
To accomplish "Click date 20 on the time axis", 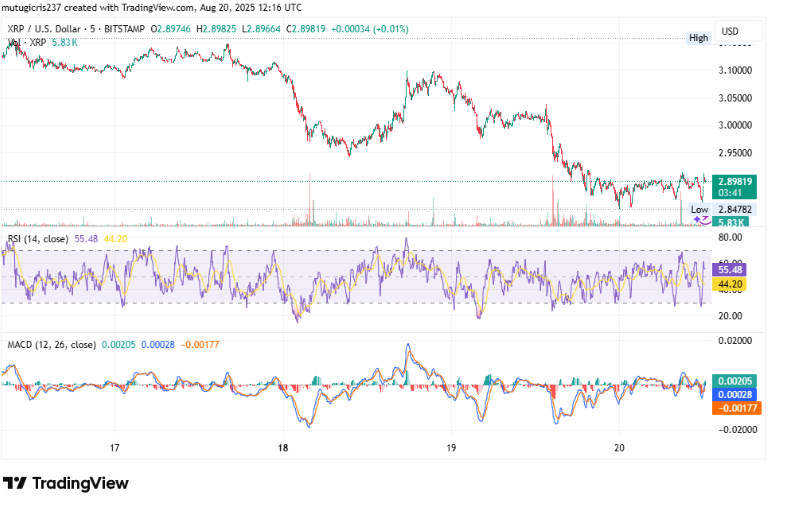I will [619, 447].
